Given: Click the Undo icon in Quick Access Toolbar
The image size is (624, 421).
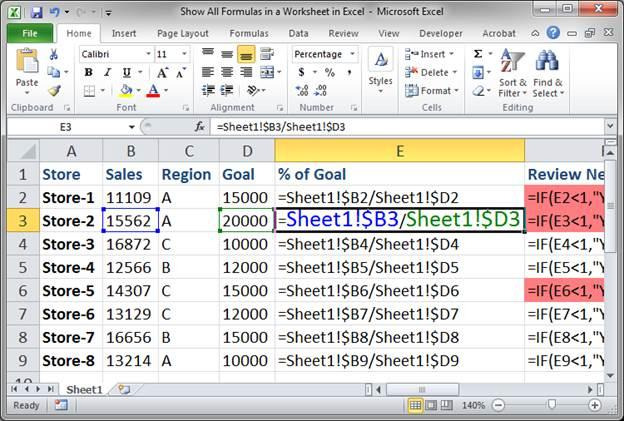Looking at the screenshot, I should (55, 12).
